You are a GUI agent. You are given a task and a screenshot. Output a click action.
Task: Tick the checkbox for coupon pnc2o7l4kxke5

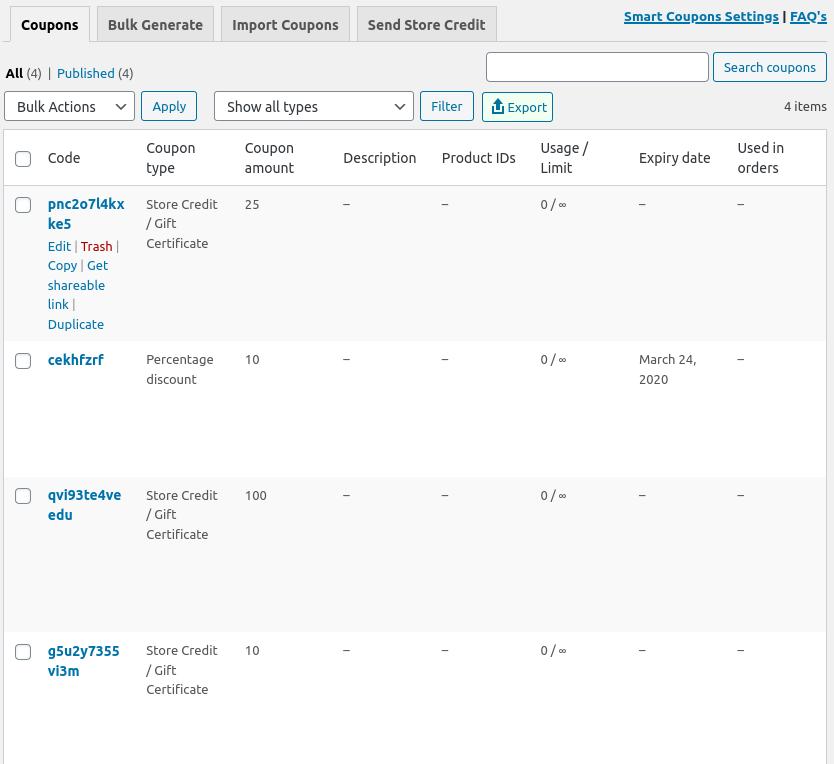pos(23,205)
